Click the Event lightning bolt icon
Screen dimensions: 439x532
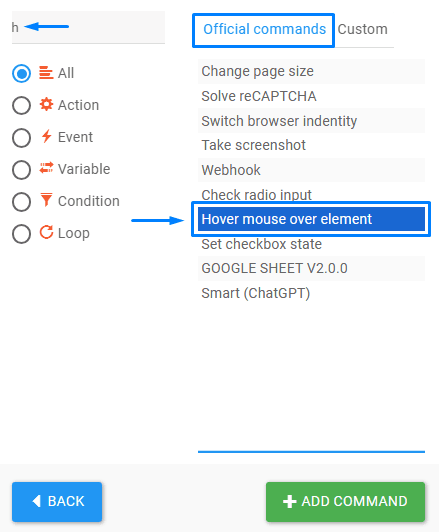click(x=46, y=136)
